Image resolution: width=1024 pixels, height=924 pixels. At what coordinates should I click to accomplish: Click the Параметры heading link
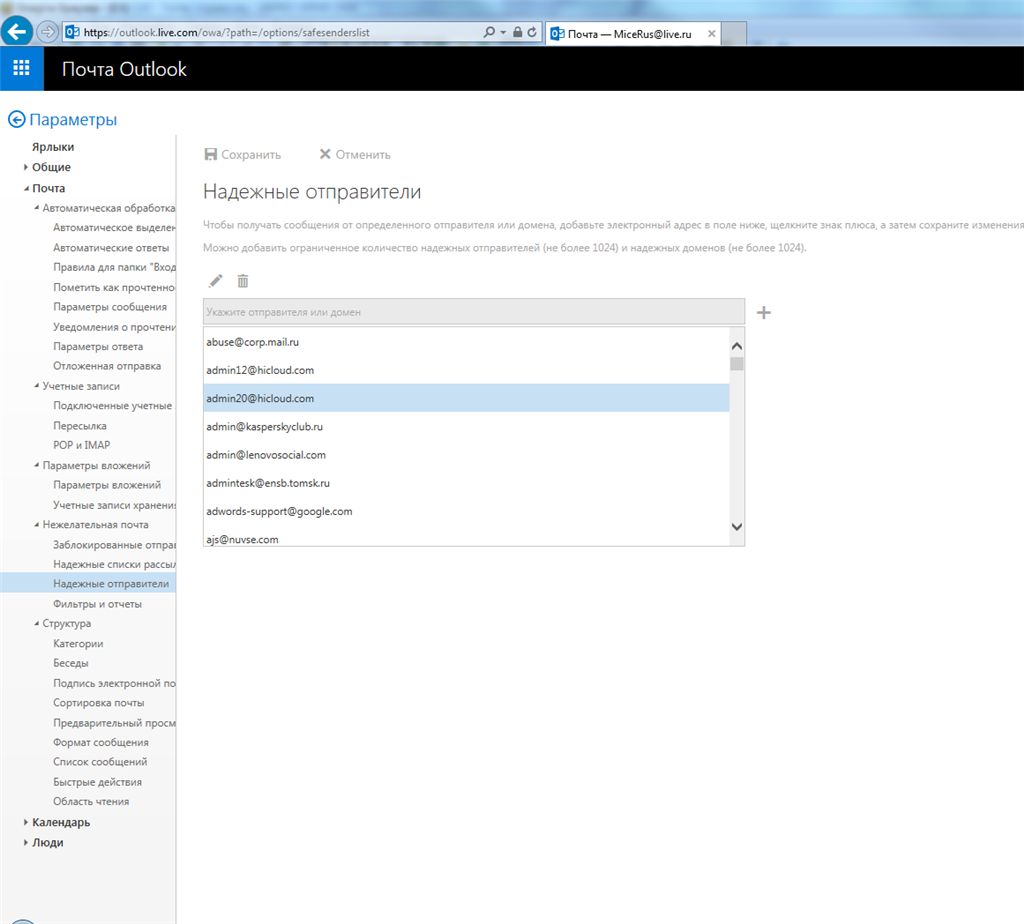73,119
